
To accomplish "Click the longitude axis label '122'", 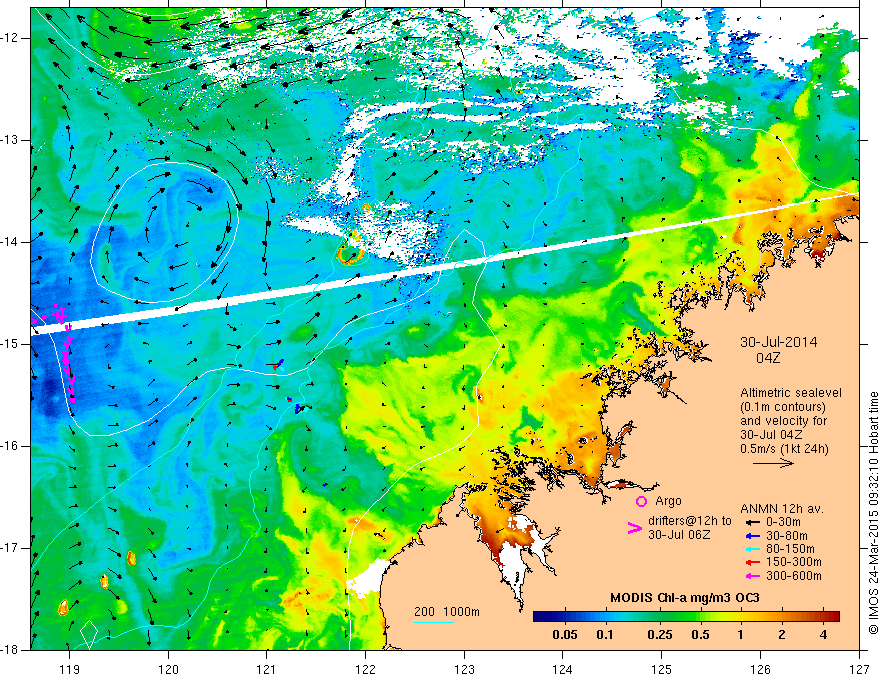I will point(365,669).
